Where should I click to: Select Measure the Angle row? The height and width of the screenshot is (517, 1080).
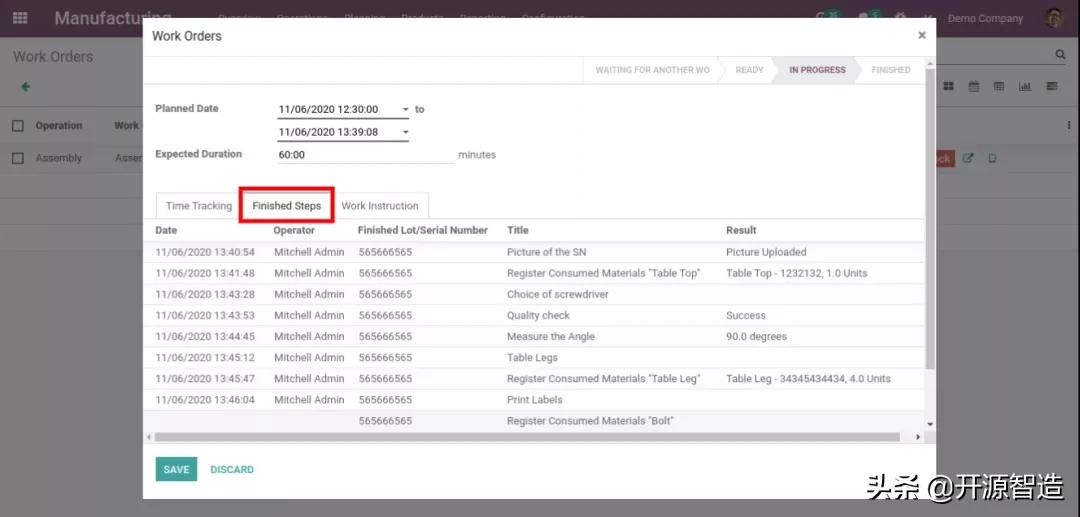(534, 337)
